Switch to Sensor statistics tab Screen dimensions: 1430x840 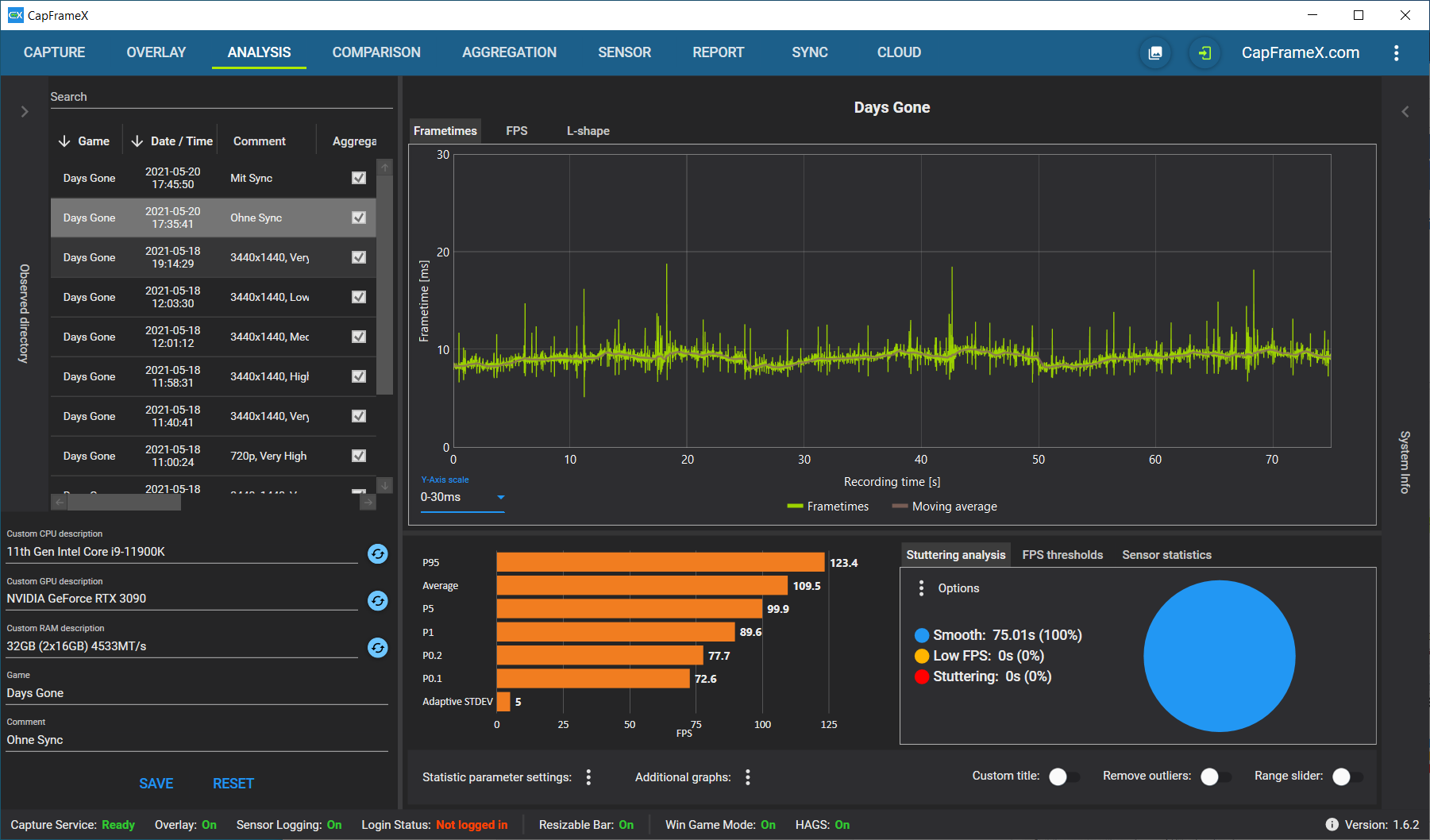coord(1166,555)
